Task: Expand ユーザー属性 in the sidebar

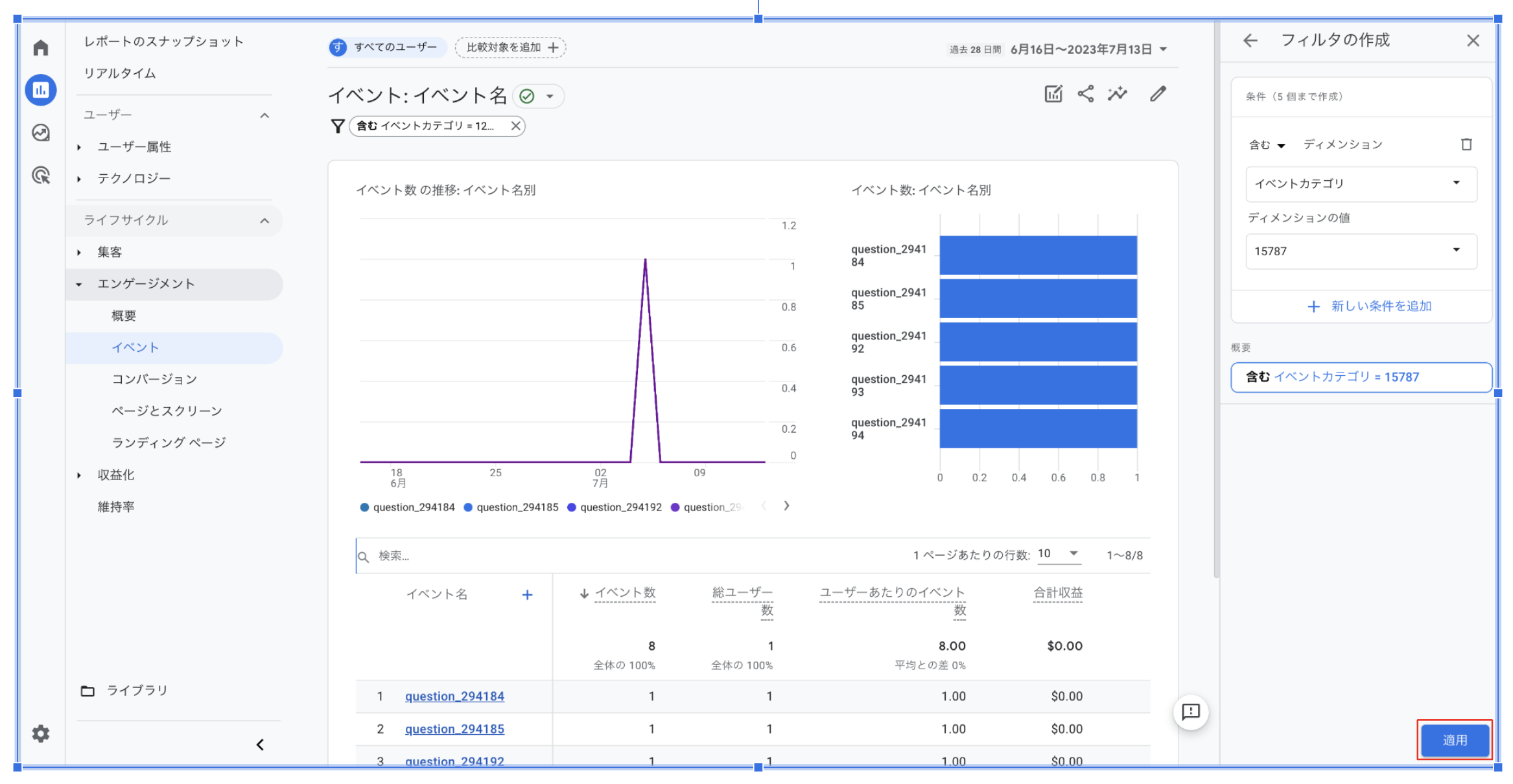Action: click(x=79, y=147)
